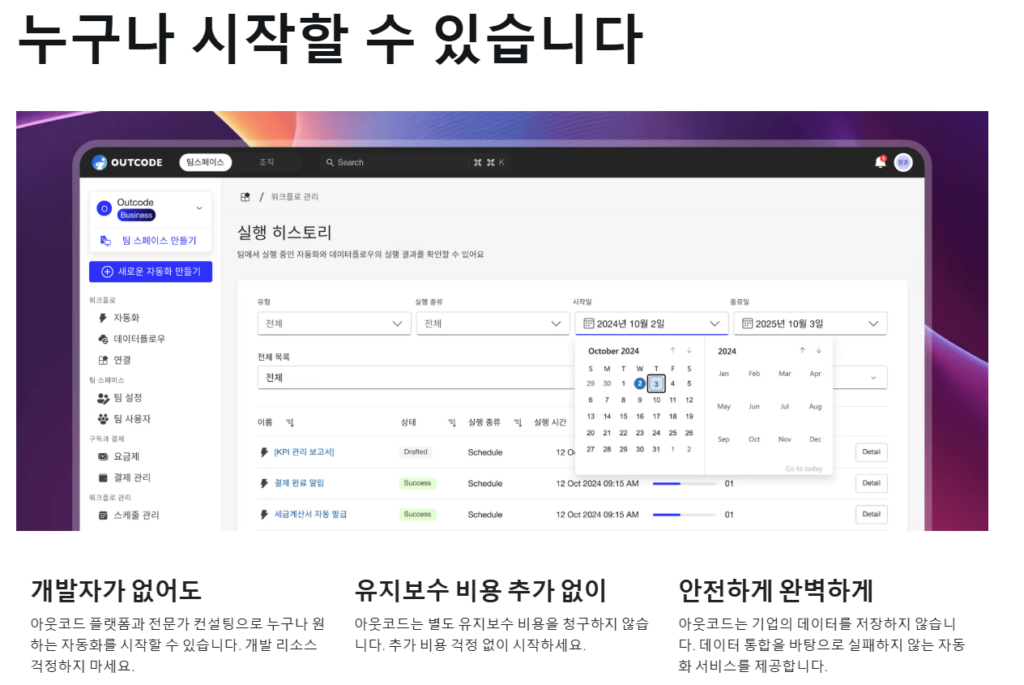The image size is (1024, 685).
Task: Click the 팀 설정 sidebar icon
Action: coord(103,398)
